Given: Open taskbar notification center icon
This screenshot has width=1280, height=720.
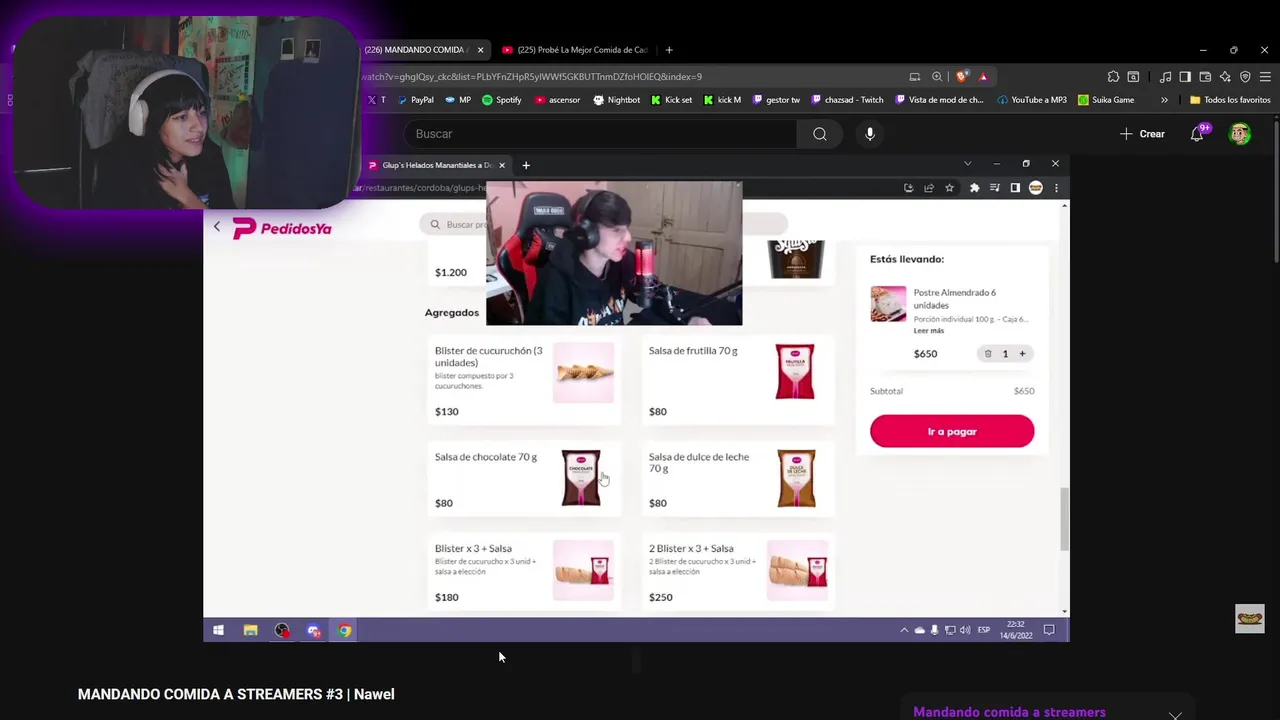Looking at the screenshot, I should [1049, 630].
